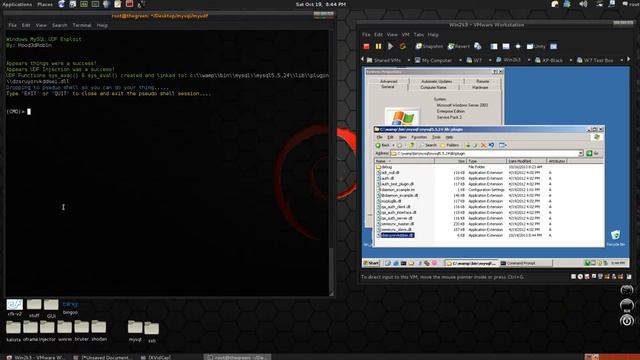Select the Computer Name tab
The width and height of the screenshot is (640, 360).
click(433, 87)
